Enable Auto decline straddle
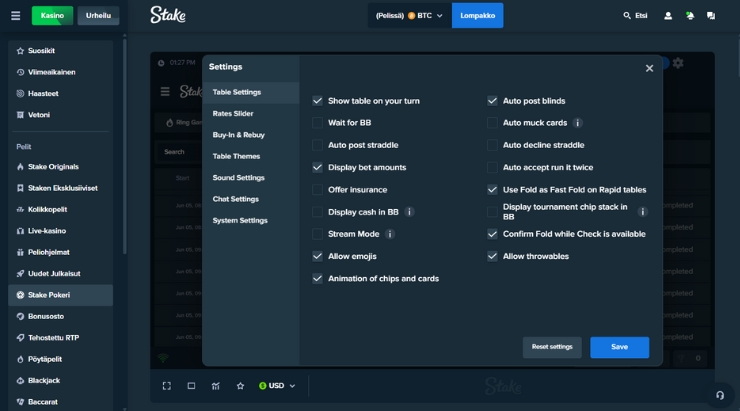This screenshot has width=740, height=411. tap(492, 145)
